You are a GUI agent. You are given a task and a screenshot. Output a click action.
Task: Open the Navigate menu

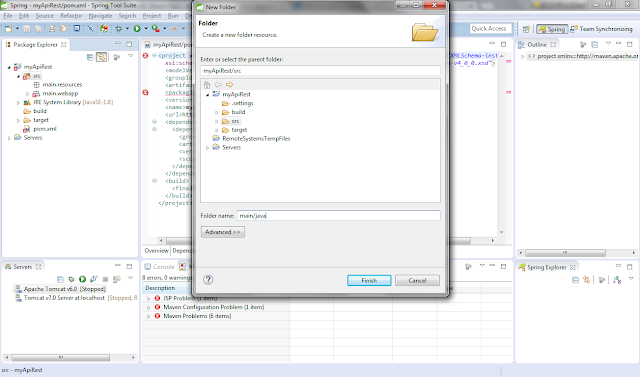click(100, 16)
